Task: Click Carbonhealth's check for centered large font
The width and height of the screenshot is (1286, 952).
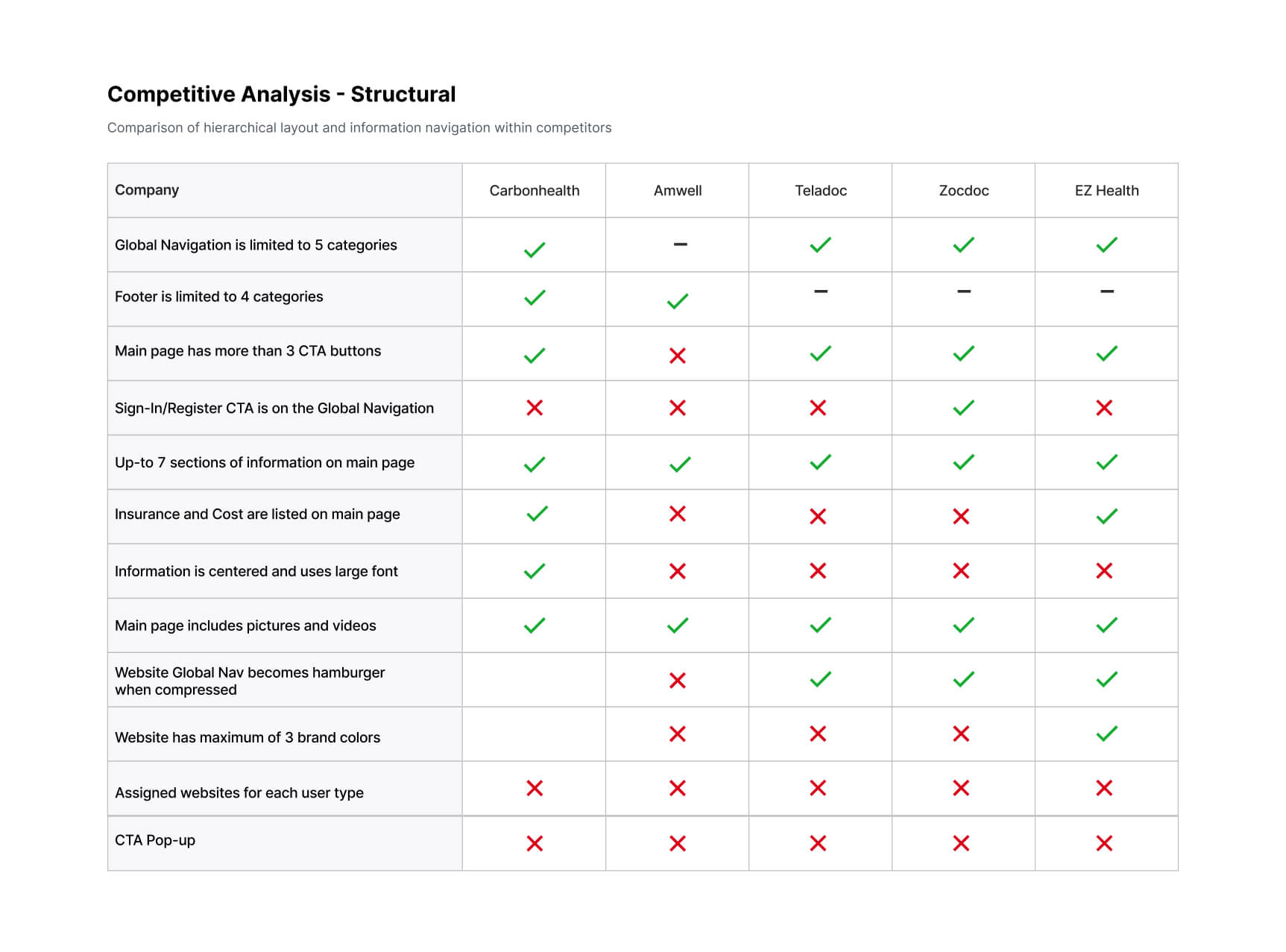Action: pyautogui.click(x=534, y=571)
